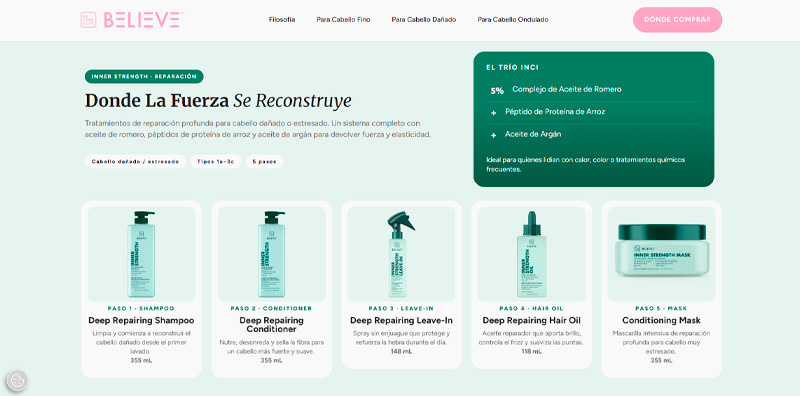Click the Aceite de Argán ingredient row
This screenshot has height=396, width=800.
(594, 135)
